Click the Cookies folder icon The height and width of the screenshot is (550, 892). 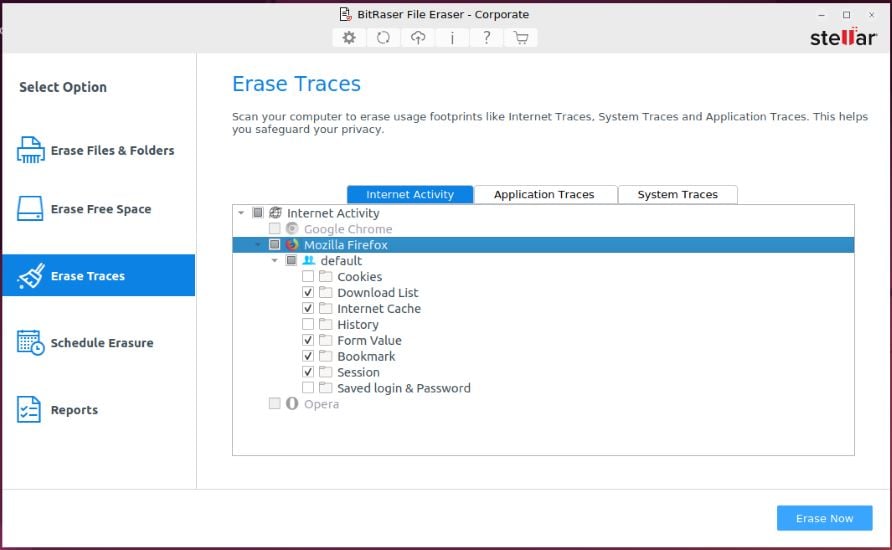pyautogui.click(x=325, y=276)
